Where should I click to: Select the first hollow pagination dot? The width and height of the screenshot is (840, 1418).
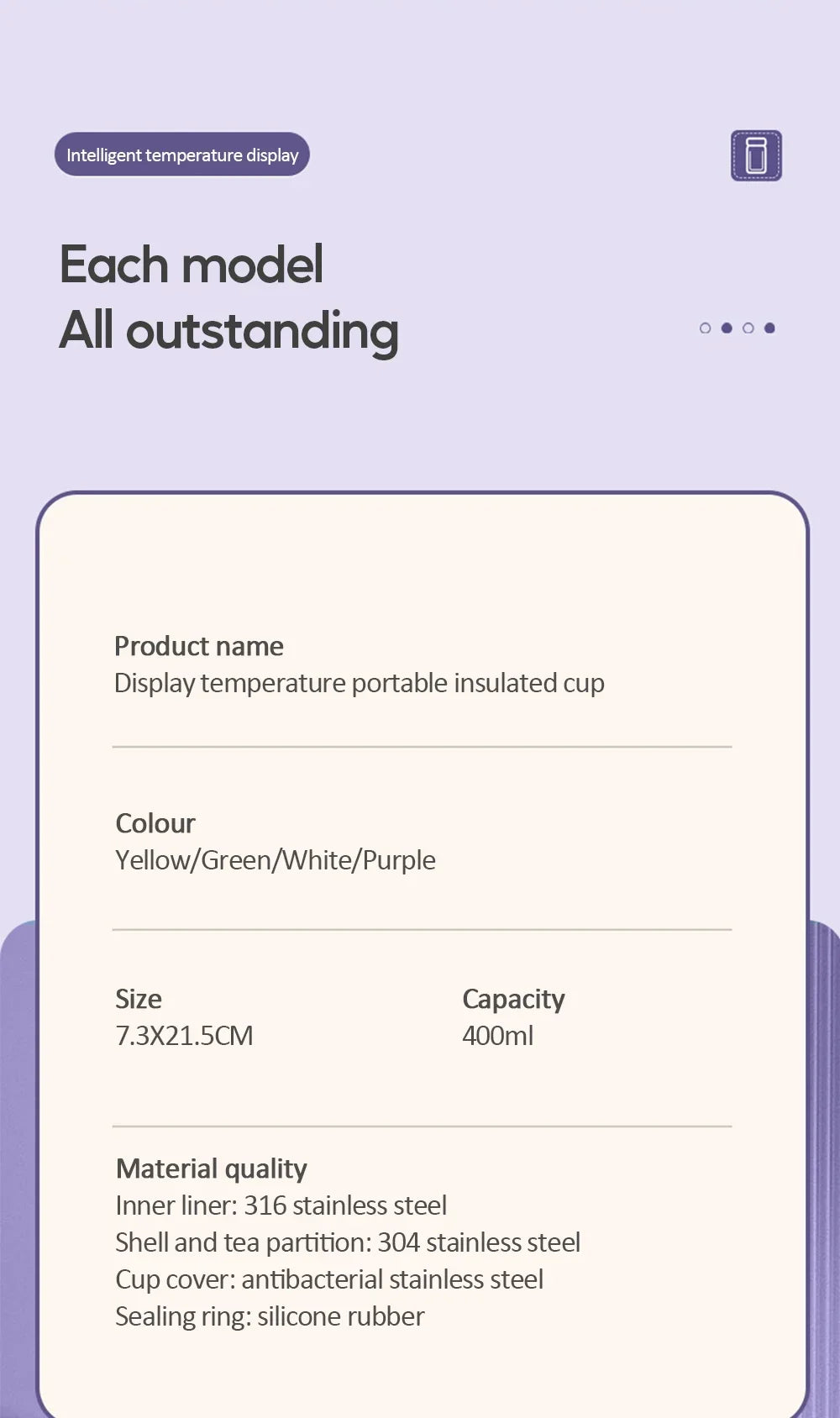pyautogui.click(x=705, y=328)
